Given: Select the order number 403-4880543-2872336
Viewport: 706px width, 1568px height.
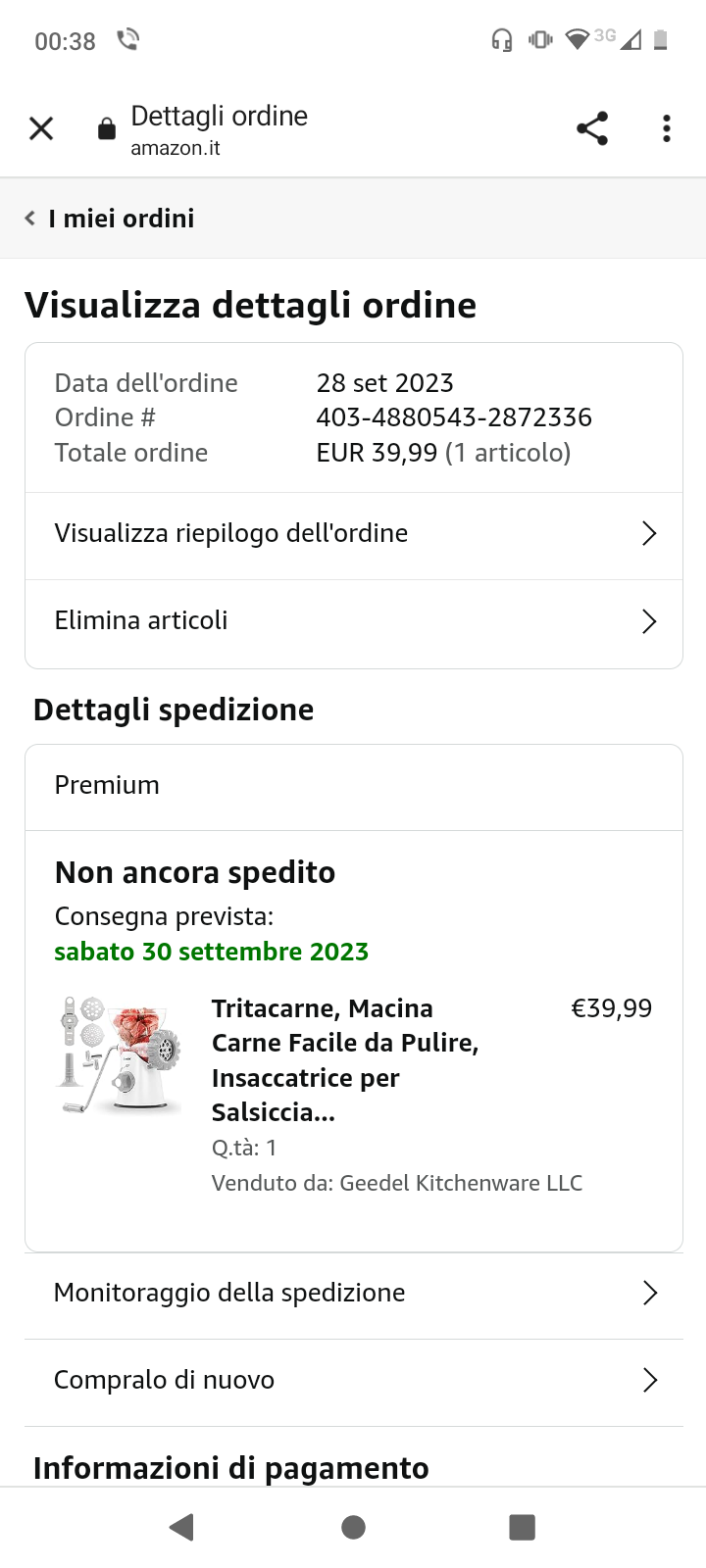Looking at the screenshot, I should coord(454,417).
